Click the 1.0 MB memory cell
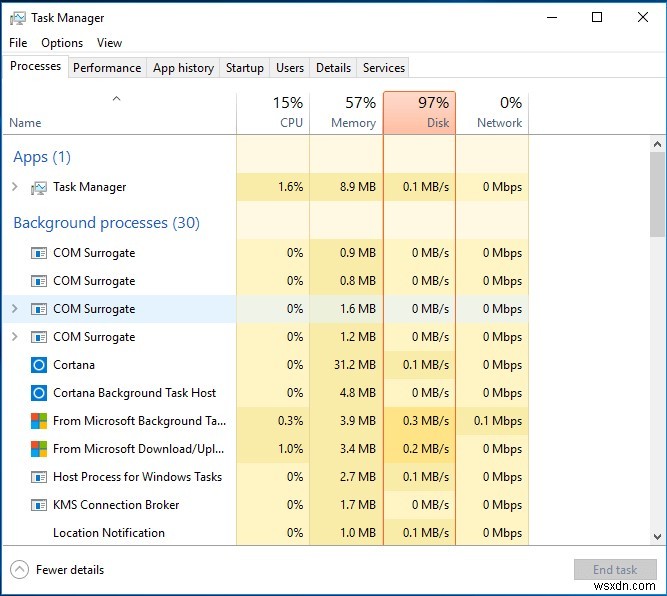667x596 pixels. point(346,533)
